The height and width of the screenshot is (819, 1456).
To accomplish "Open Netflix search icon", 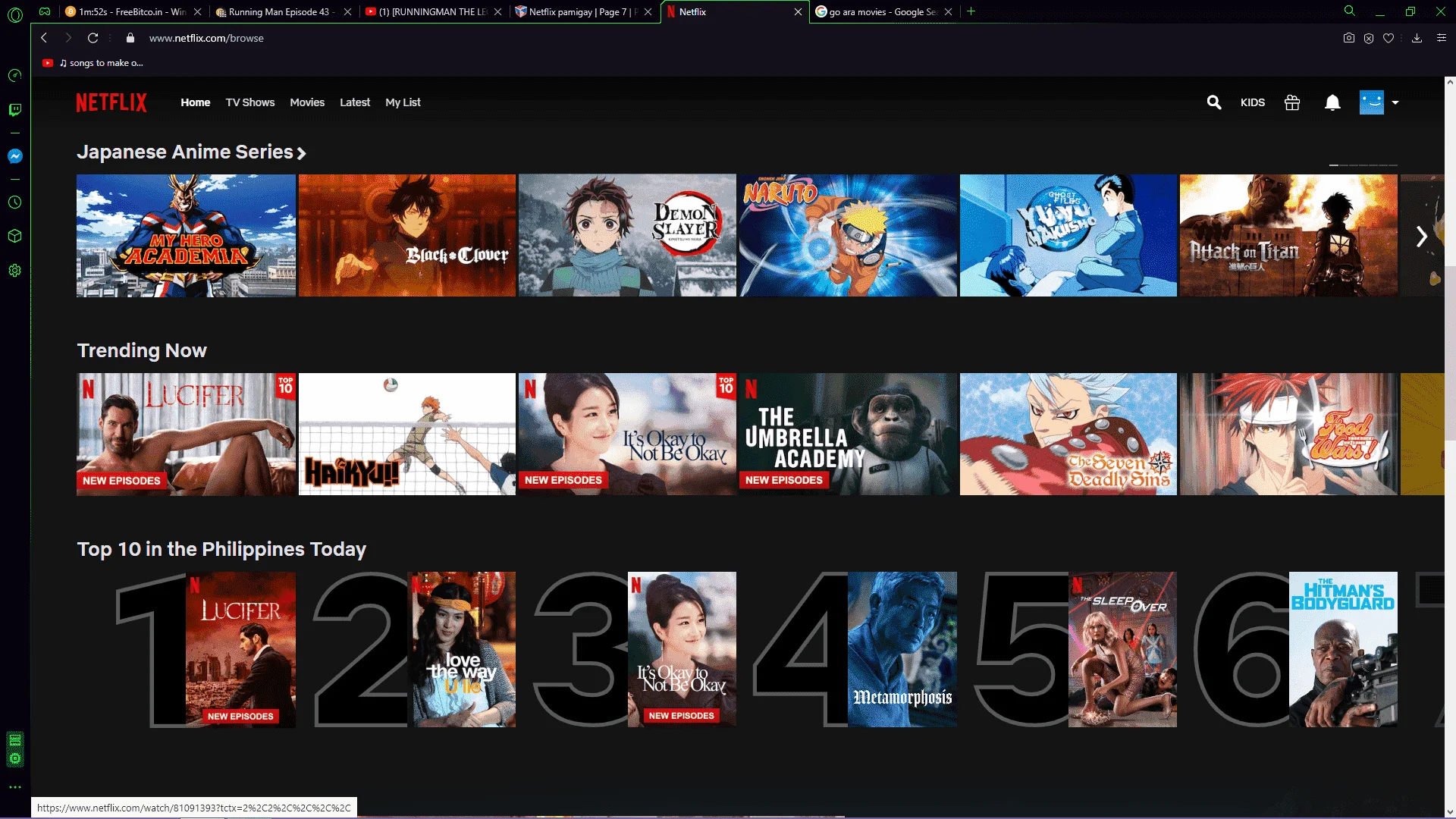I will (x=1214, y=102).
